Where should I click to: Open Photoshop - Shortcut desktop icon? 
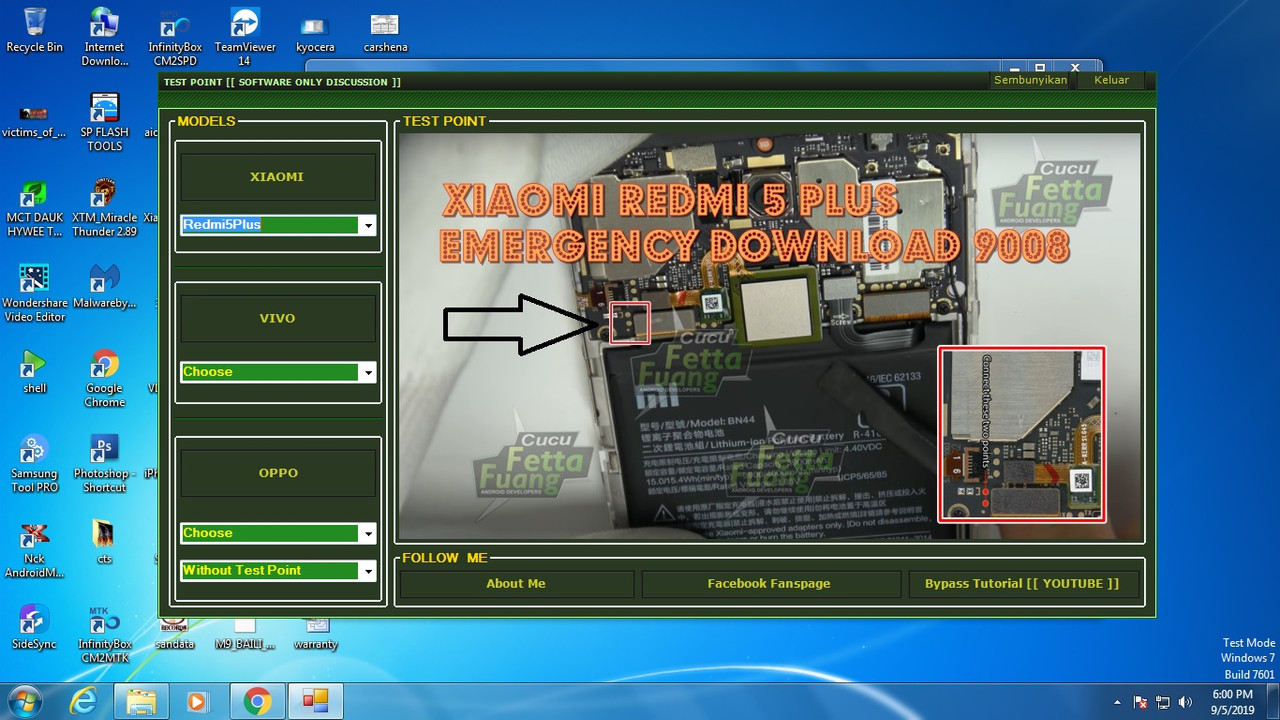coord(105,464)
